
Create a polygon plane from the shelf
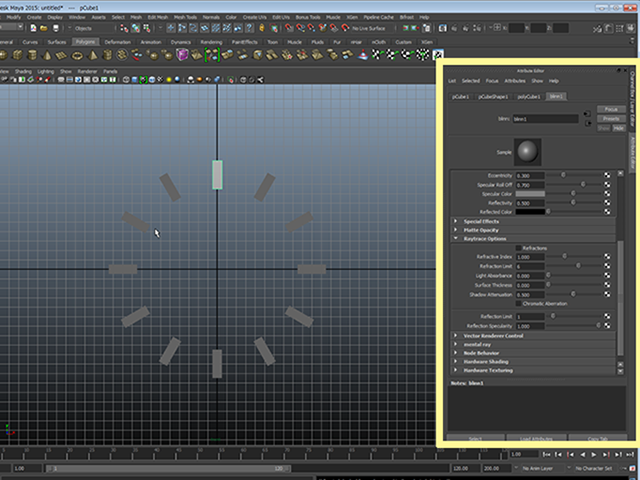pyautogui.click(x=61, y=55)
